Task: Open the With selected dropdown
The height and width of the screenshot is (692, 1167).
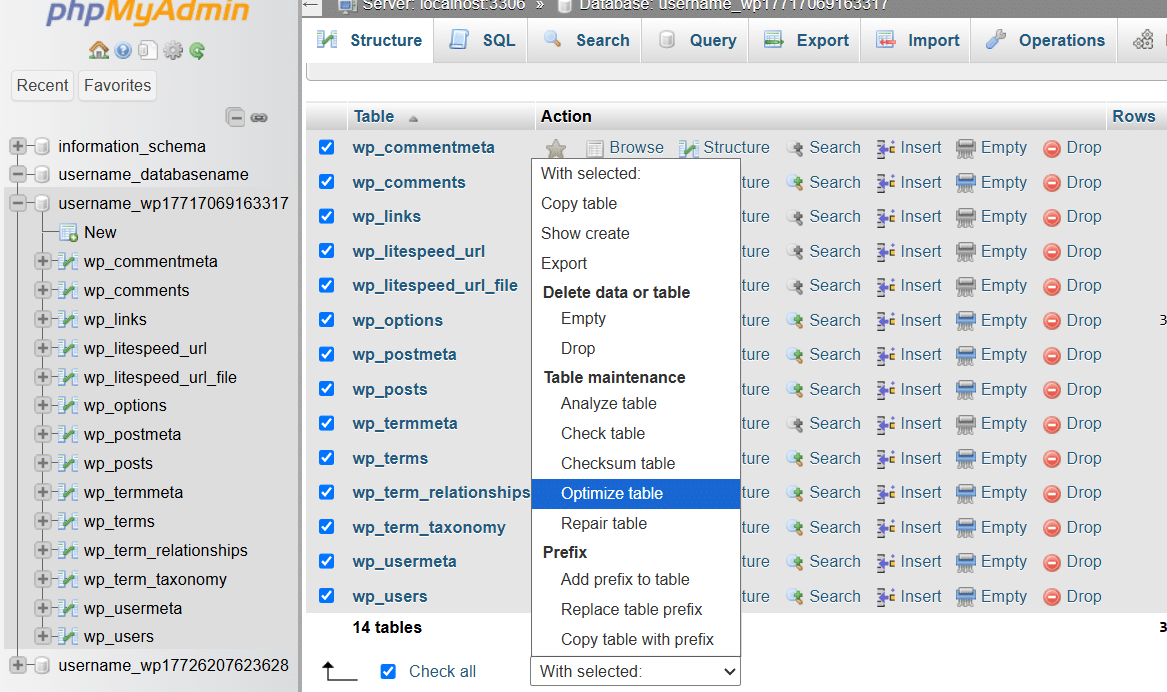Action: 636,671
